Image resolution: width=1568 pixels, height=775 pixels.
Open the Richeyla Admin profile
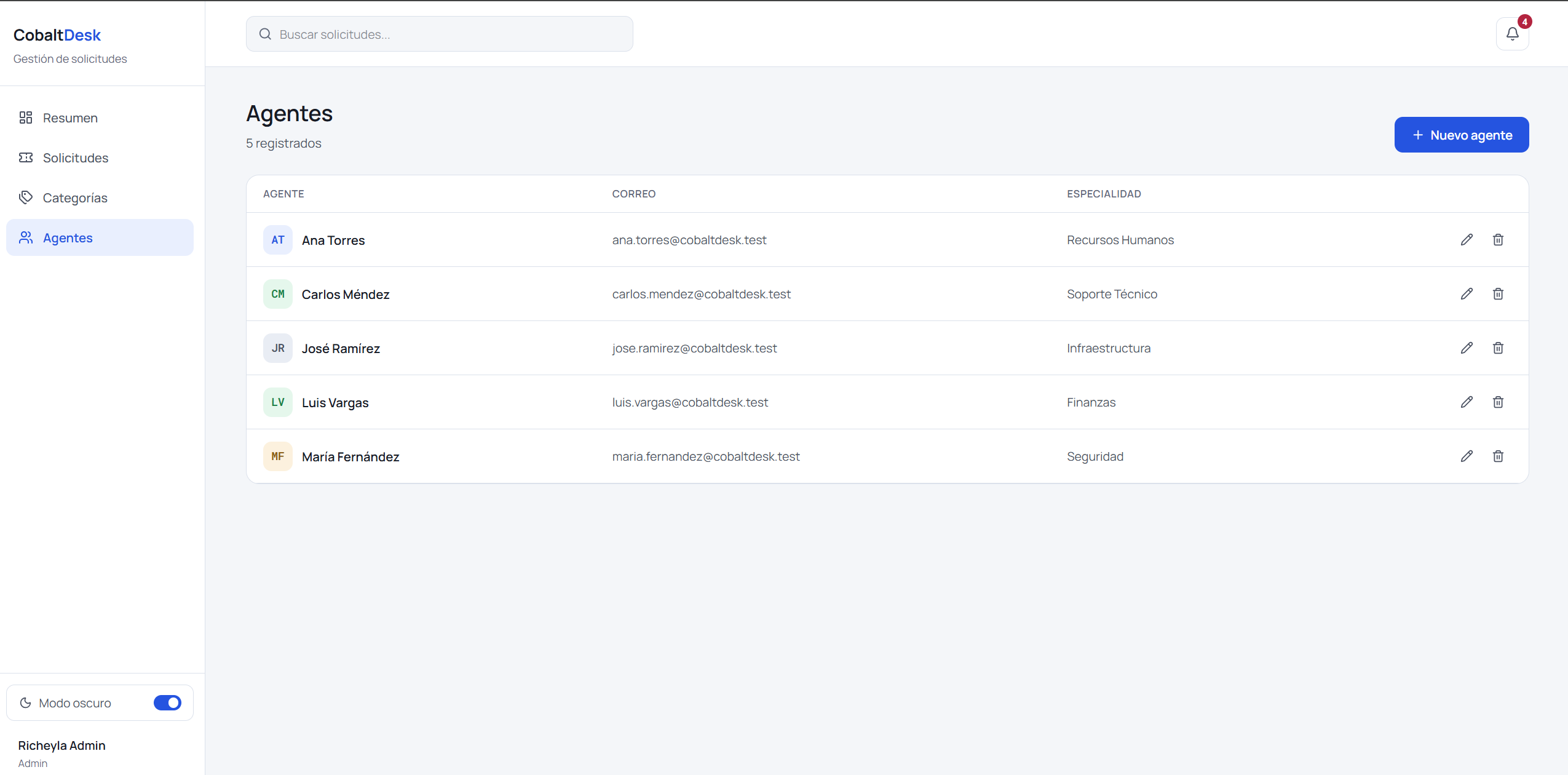(x=61, y=753)
